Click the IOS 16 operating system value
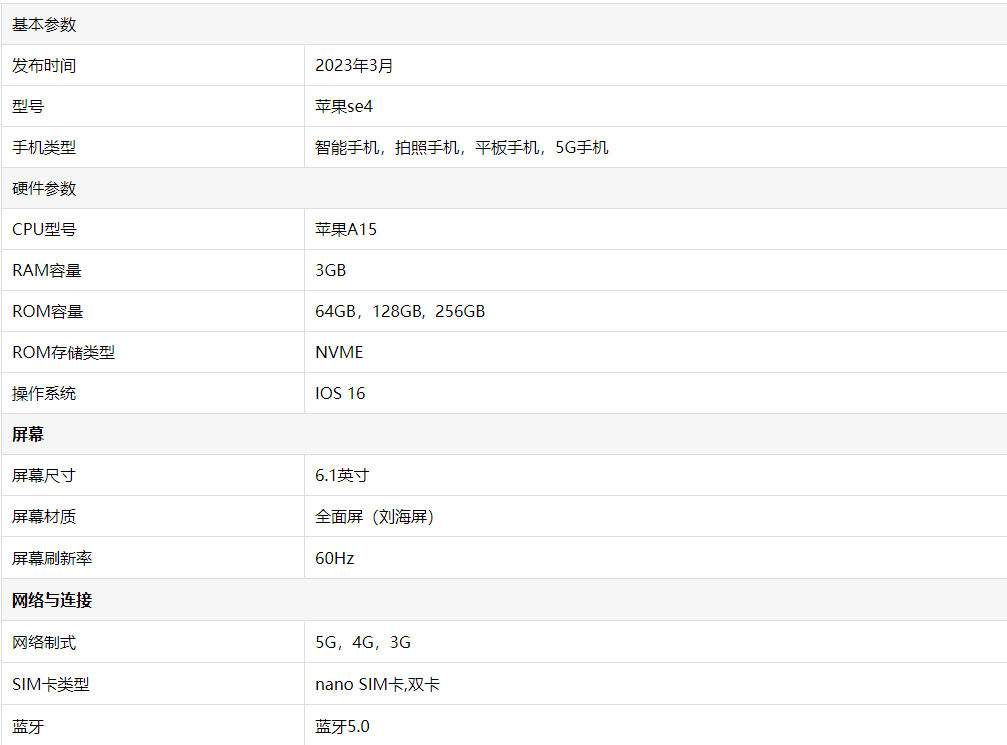This screenshot has height=745, width=1007. point(340,393)
